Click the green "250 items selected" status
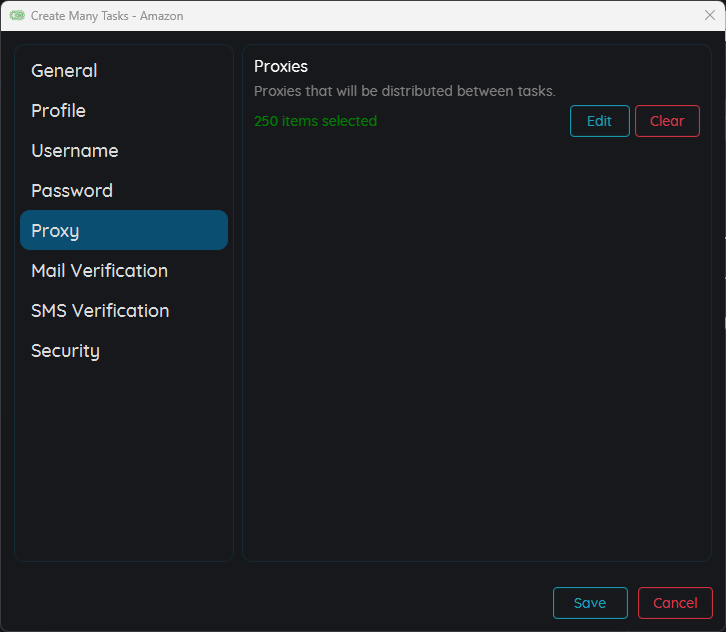 tap(315, 121)
